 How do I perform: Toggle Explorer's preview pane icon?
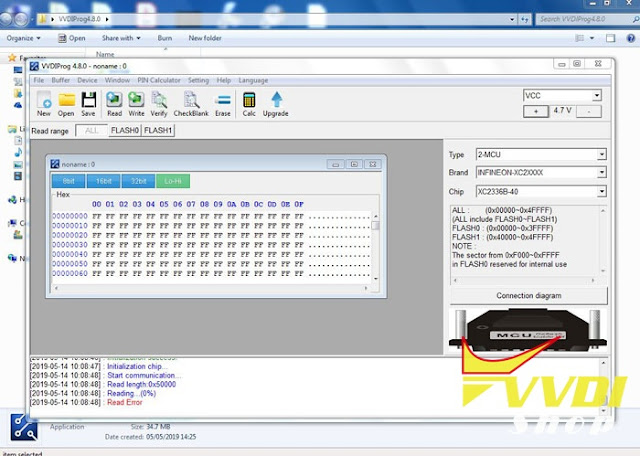pyautogui.click(x=611, y=38)
